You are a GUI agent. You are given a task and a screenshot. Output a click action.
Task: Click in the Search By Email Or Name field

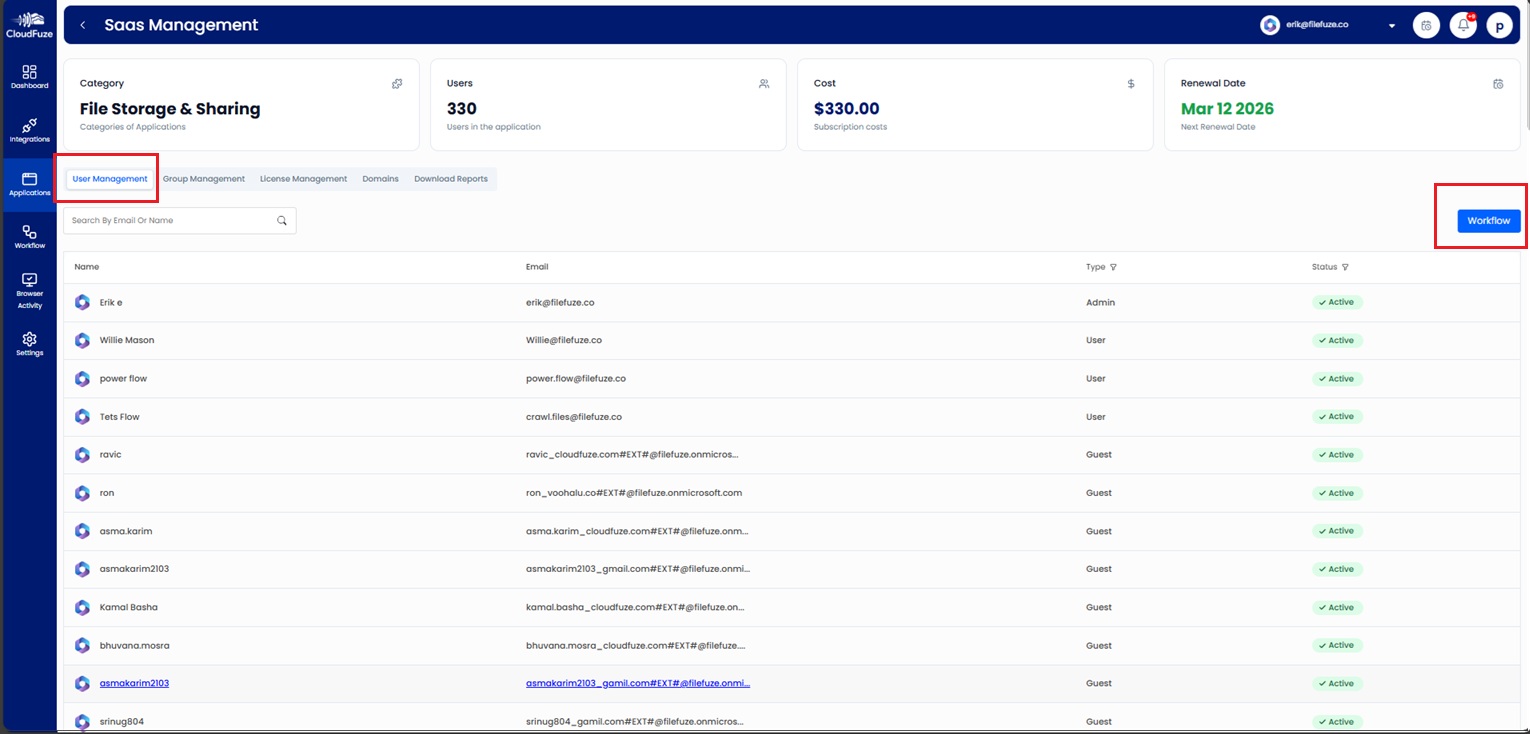(x=160, y=220)
